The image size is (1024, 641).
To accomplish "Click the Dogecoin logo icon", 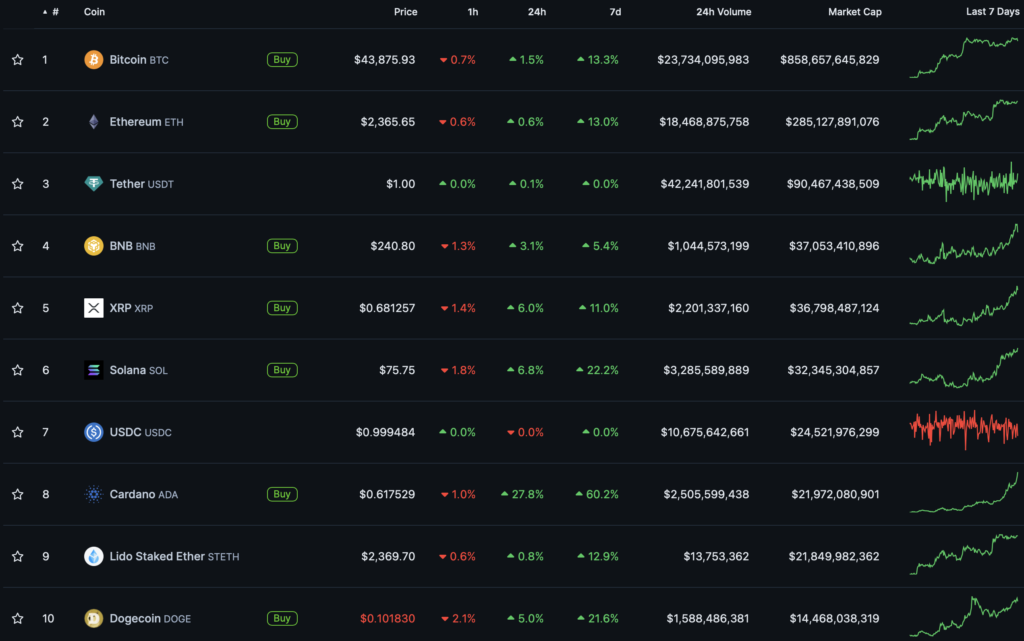I will click(x=93, y=618).
